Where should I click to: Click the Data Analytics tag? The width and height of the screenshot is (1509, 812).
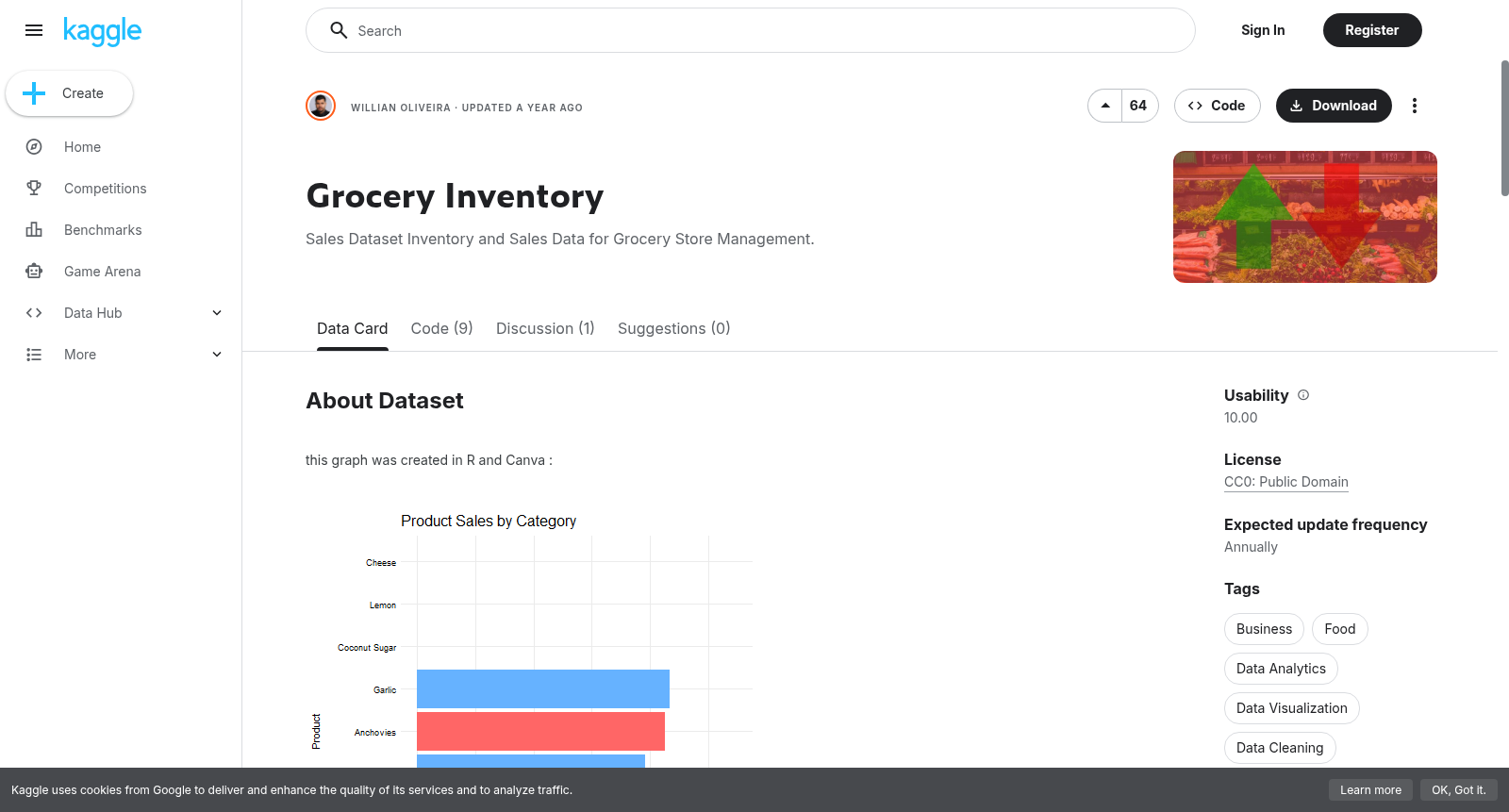coord(1281,669)
